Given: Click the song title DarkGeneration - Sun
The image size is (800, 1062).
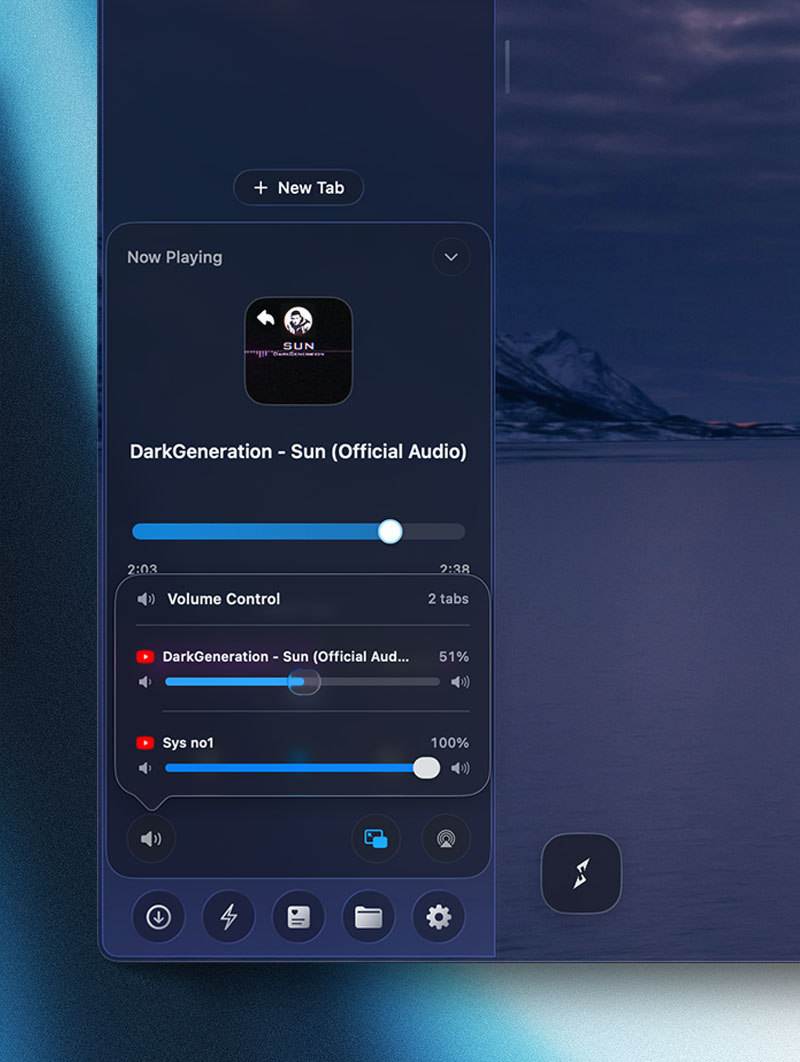Looking at the screenshot, I should 298,451.
